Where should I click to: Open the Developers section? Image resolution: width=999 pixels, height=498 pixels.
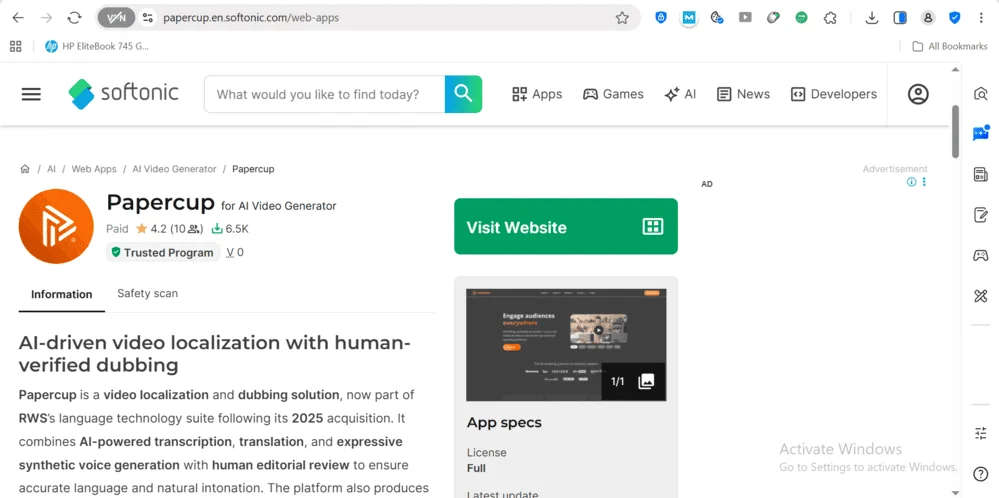(x=833, y=94)
